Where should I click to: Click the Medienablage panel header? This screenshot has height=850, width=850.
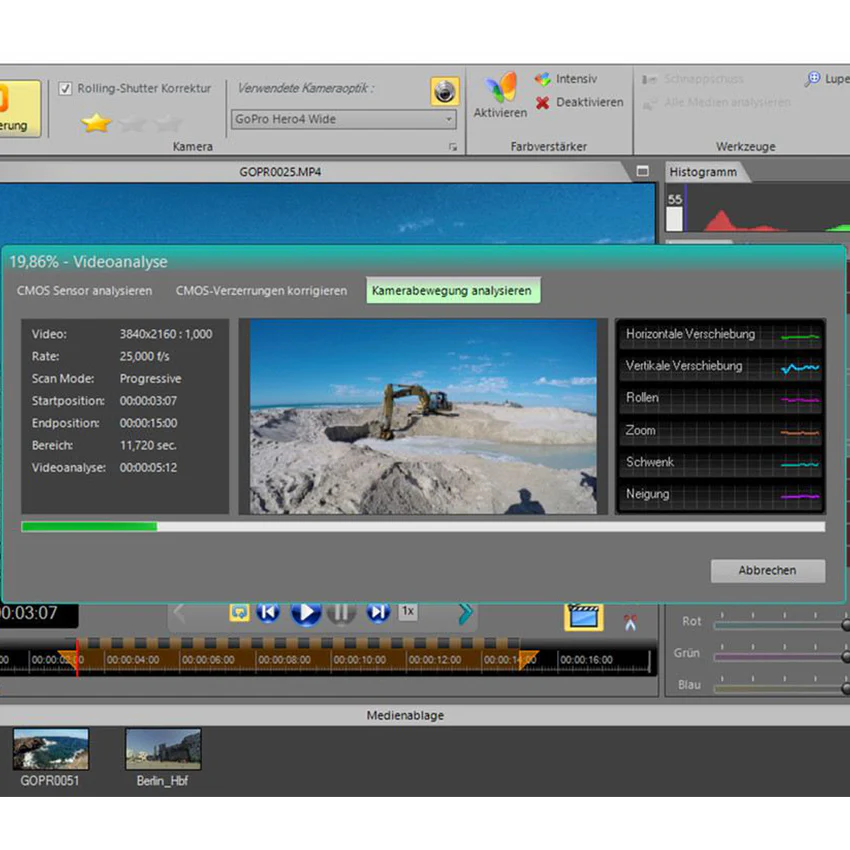point(405,716)
